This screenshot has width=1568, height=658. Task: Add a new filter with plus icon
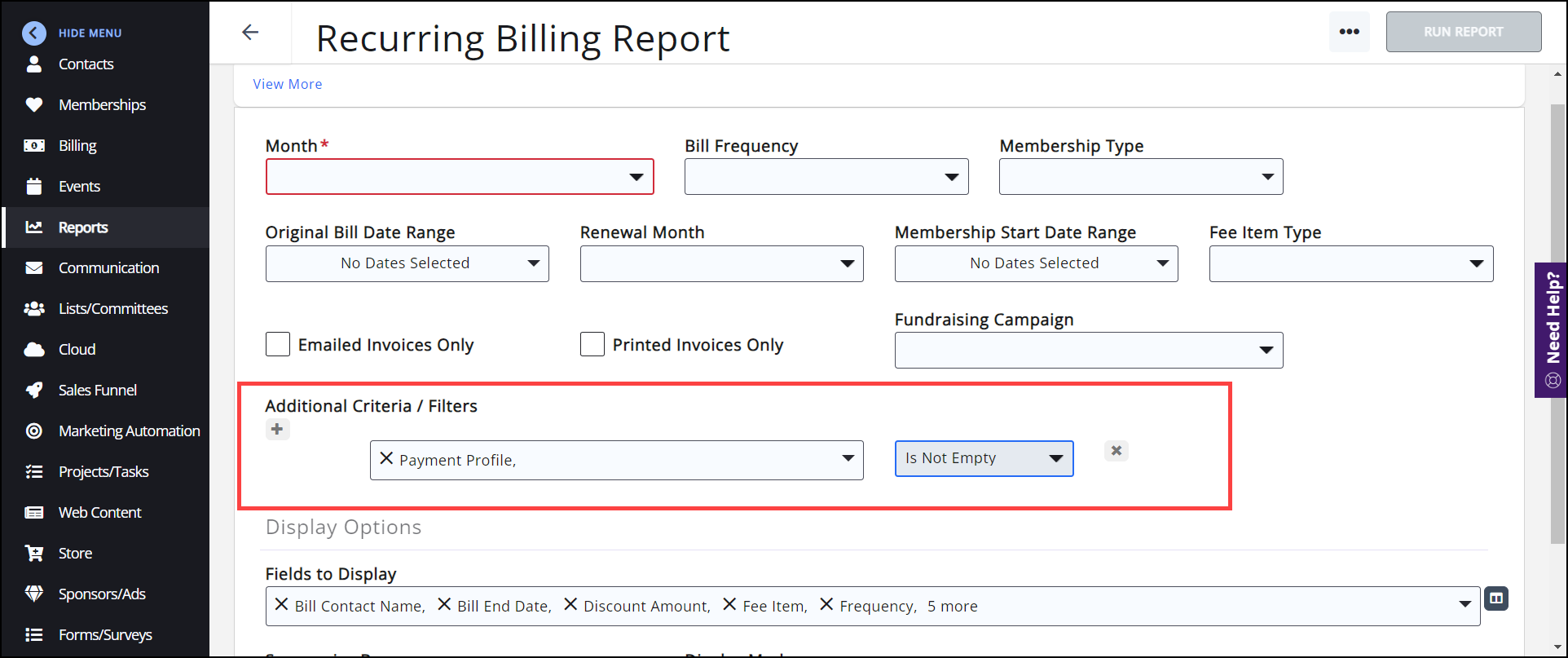coord(277,429)
